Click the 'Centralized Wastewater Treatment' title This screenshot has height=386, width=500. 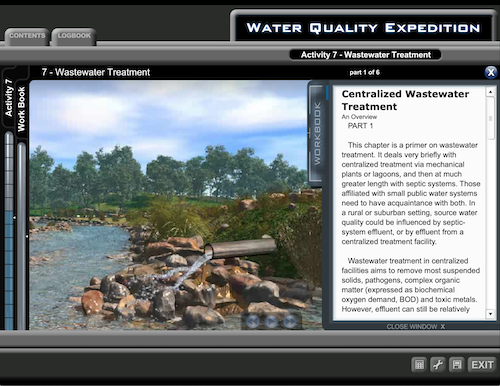[405, 100]
